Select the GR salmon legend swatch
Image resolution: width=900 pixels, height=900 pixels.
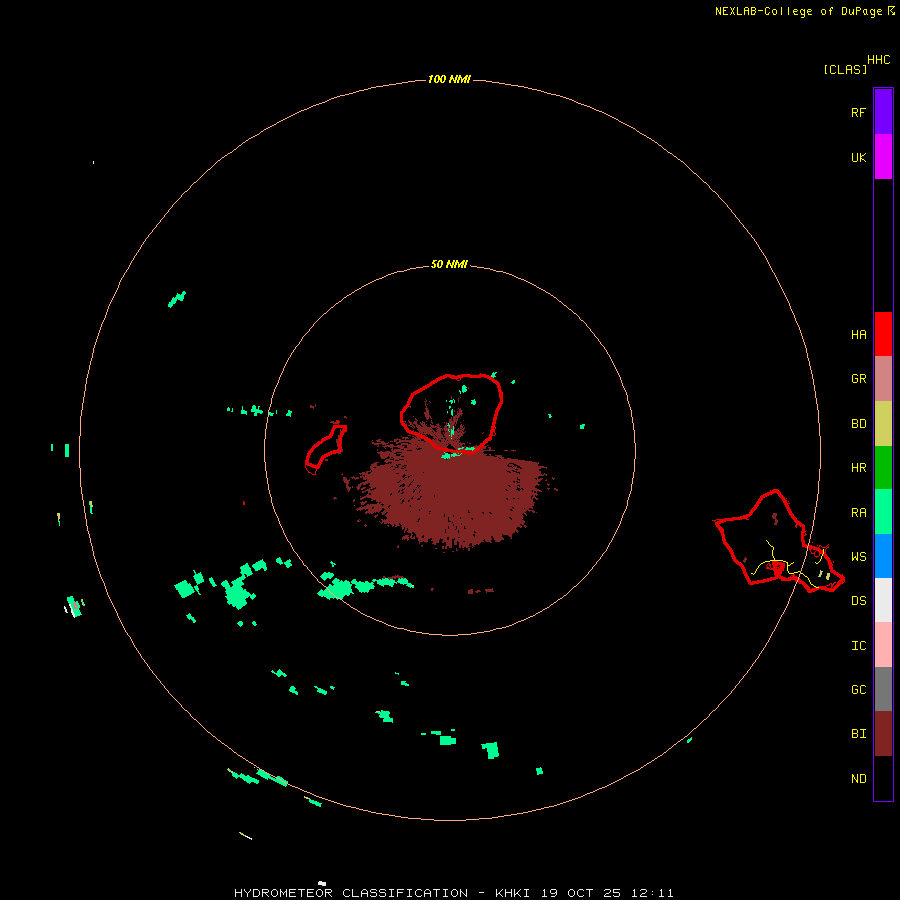point(883,379)
